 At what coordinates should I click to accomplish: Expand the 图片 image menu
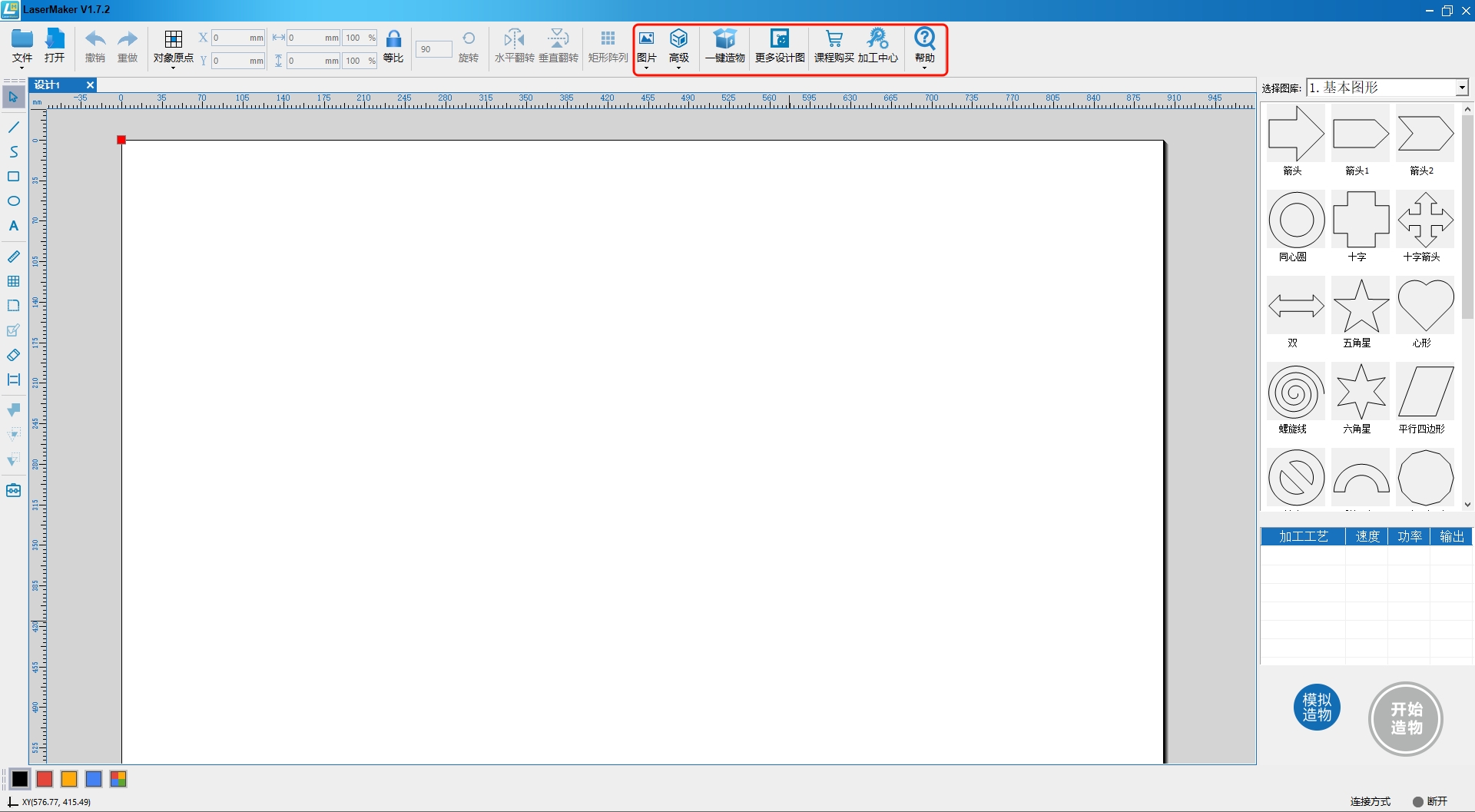click(x=646, y=46)
